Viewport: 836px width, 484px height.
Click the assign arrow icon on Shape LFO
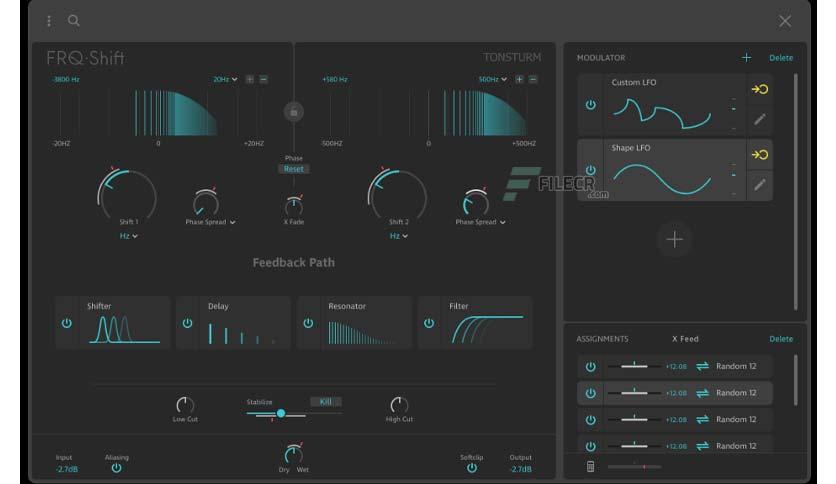click(760, 155)
